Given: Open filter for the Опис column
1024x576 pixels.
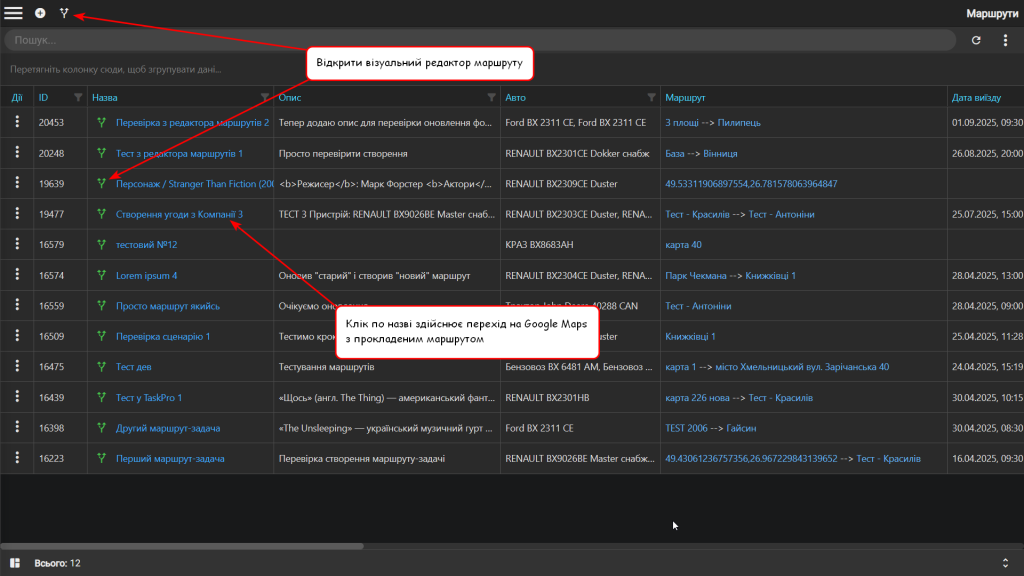Looking at the screenshot, I should (x=491, y=97).
